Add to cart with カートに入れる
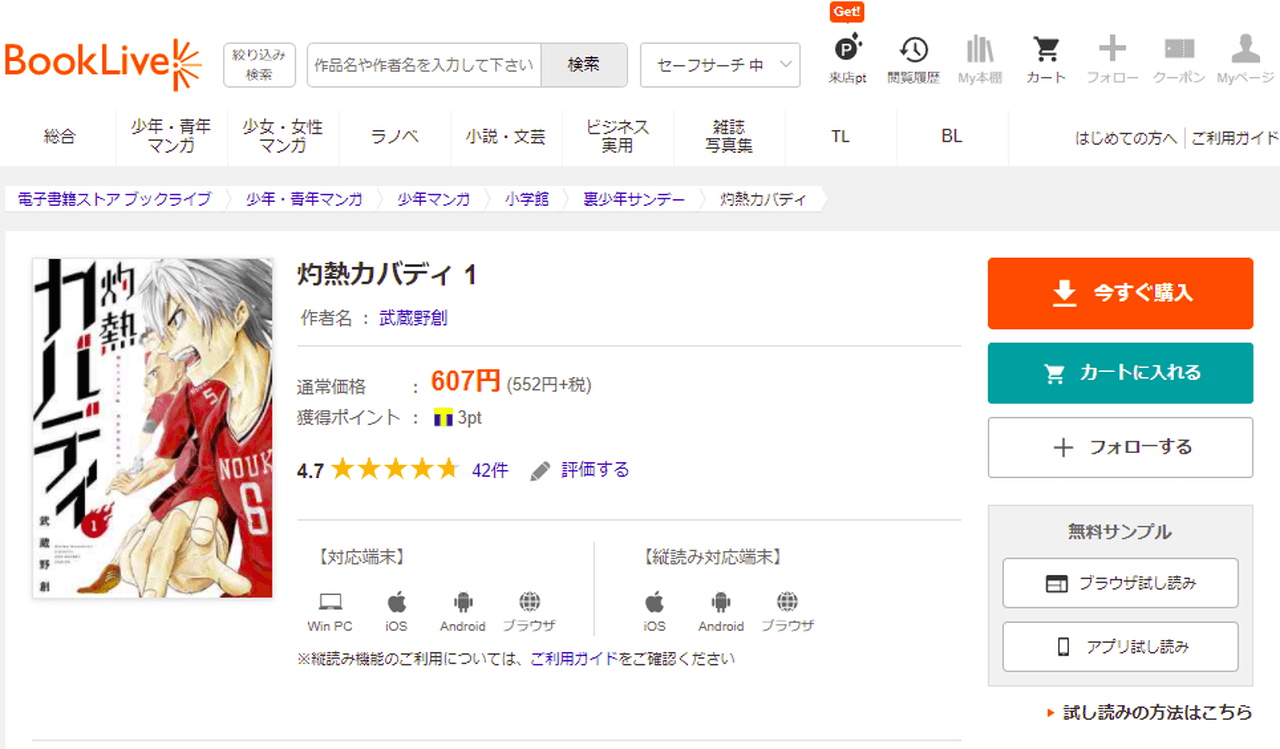Image resolution: width=1280 pixels, height=749 pixels. (1120, 373)
